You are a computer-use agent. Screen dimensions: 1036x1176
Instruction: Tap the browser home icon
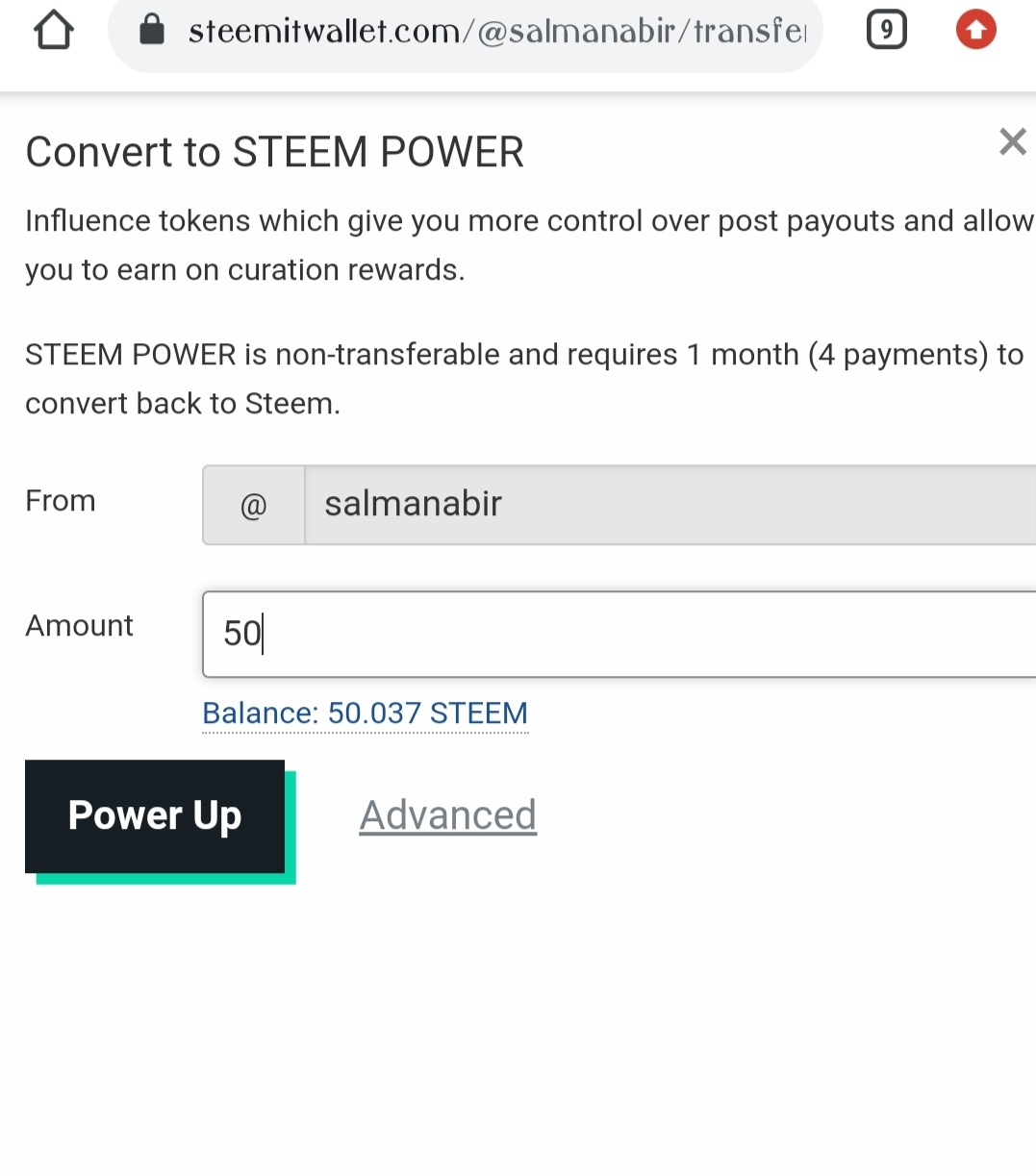54,31
